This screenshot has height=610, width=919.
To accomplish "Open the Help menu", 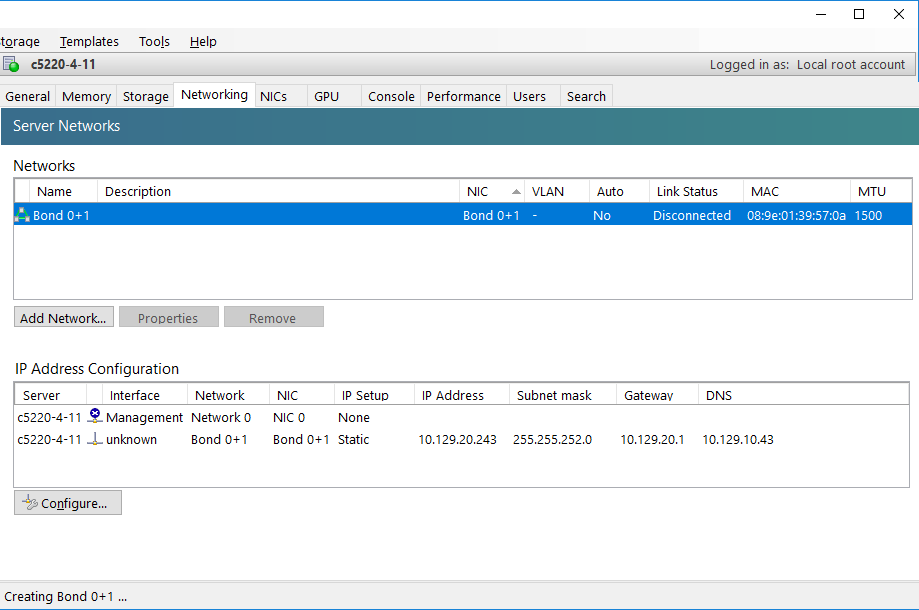I will (203, 41).
